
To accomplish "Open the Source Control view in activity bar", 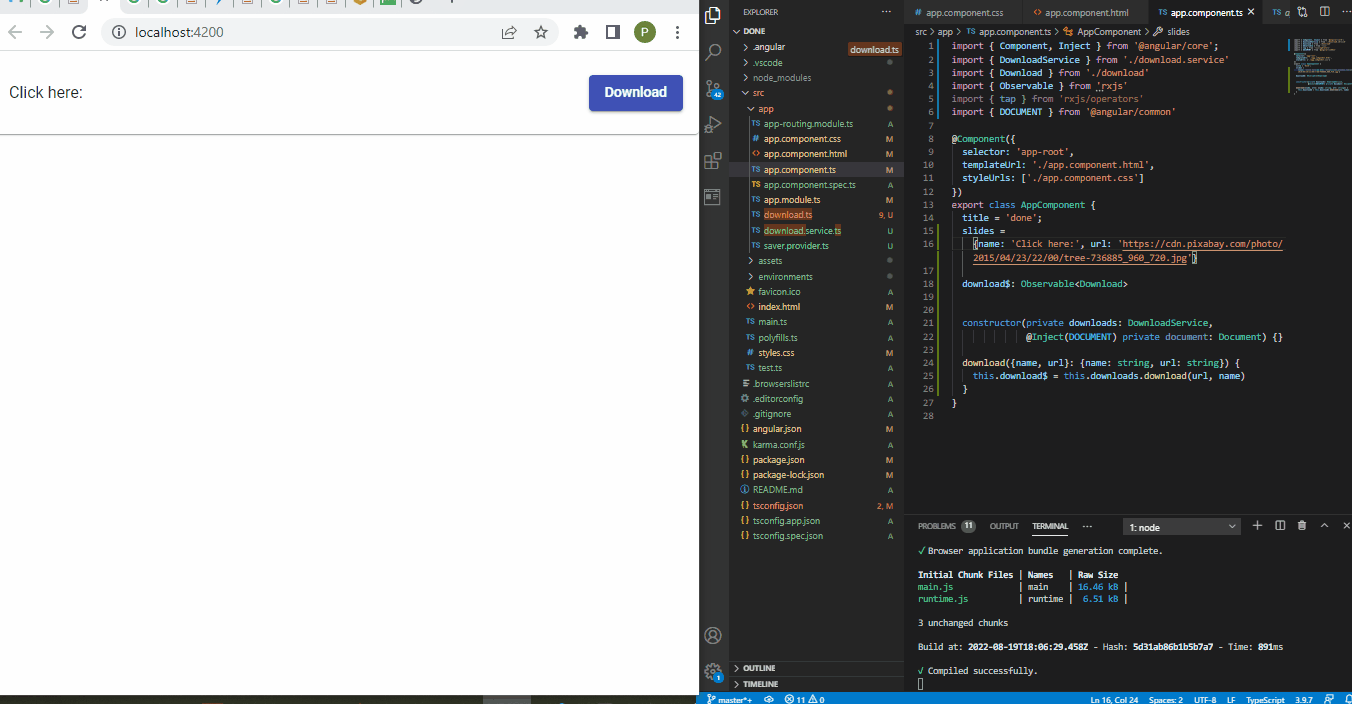I will [713, 89].
